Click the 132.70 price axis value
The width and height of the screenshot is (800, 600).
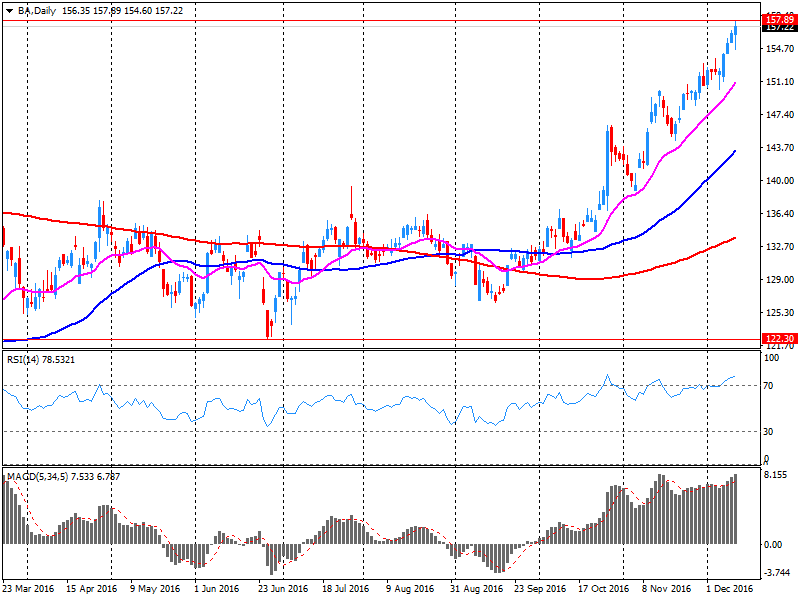click(x=780, y=246)
